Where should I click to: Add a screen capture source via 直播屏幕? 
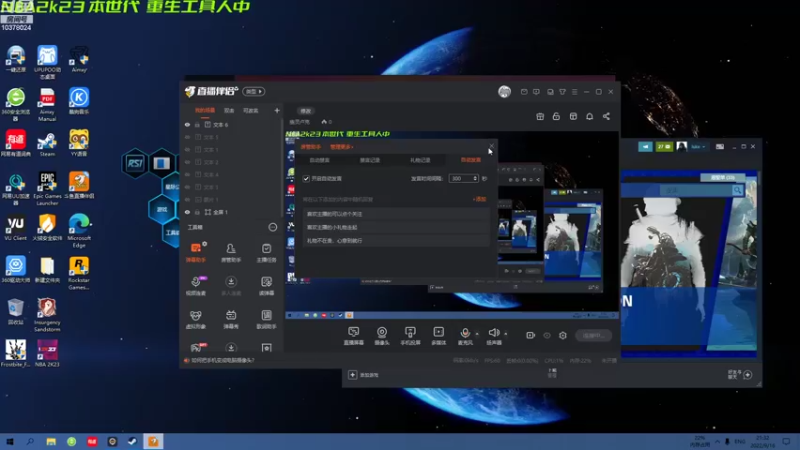pos(354,336)
